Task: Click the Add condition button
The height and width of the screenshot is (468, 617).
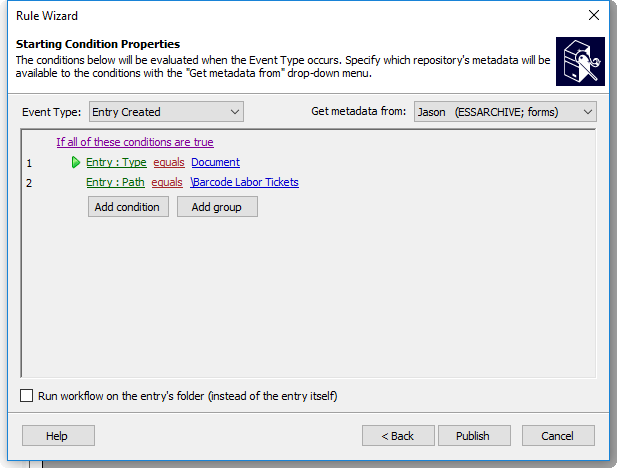Action: 128,207
